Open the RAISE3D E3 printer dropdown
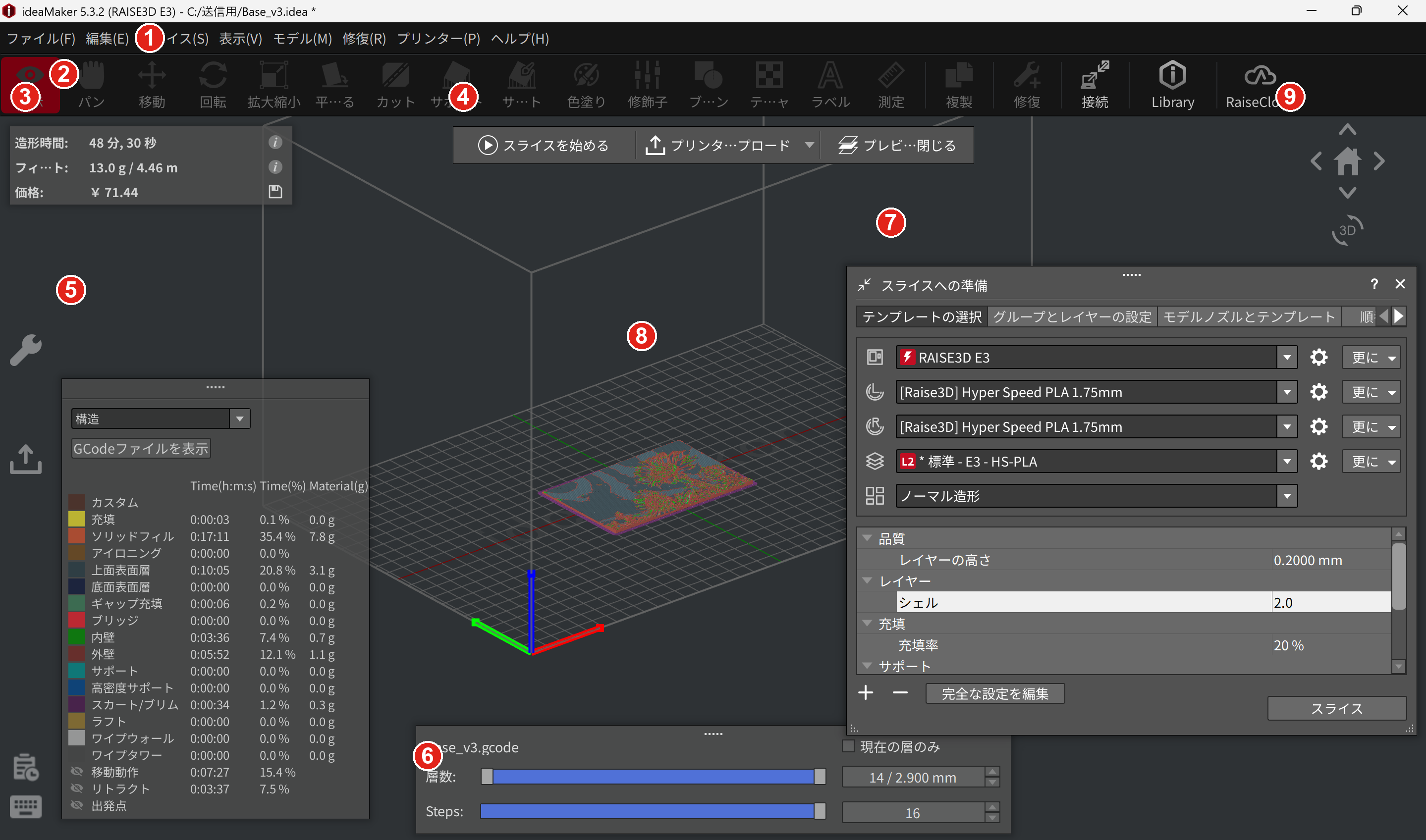Viewport: 1426px width, 840px height. [x=1096, y=357]
